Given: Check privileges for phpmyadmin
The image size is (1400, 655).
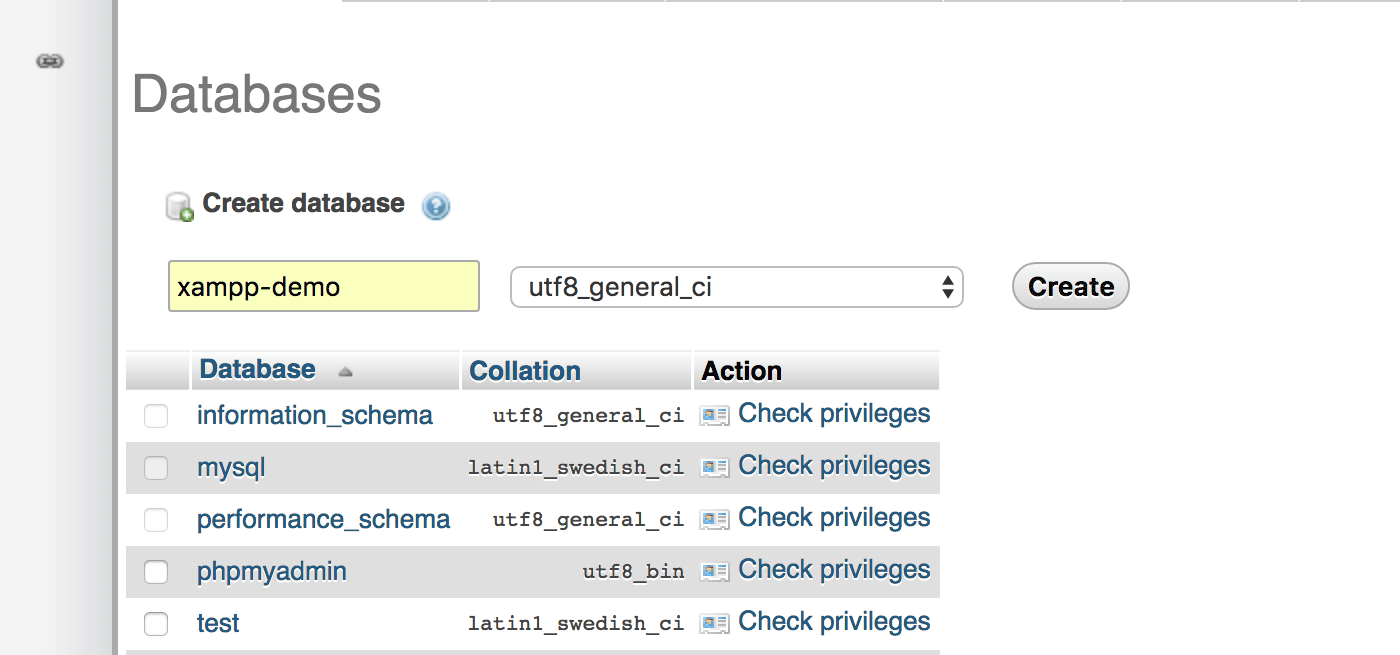Looking at the screenshot, I should (834, 569).
